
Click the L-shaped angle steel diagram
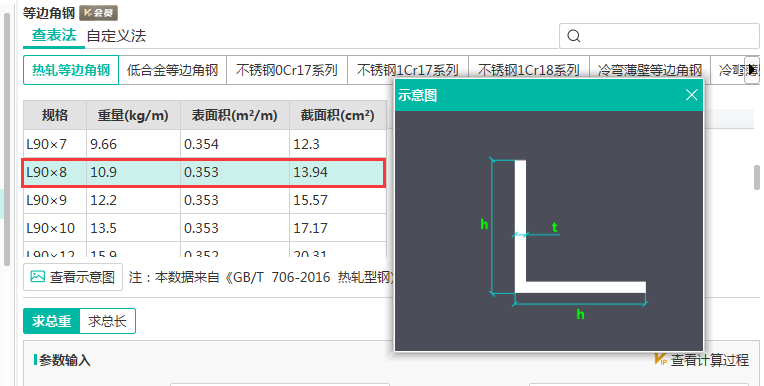(x=580, y=227)
